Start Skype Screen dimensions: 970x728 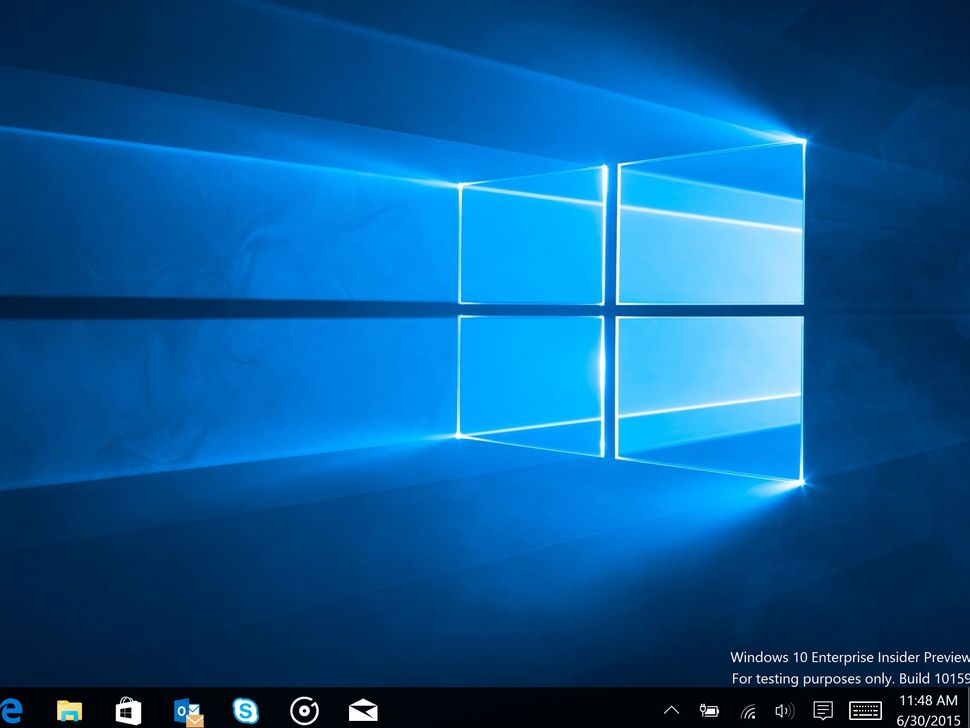[x=245, y=711]
